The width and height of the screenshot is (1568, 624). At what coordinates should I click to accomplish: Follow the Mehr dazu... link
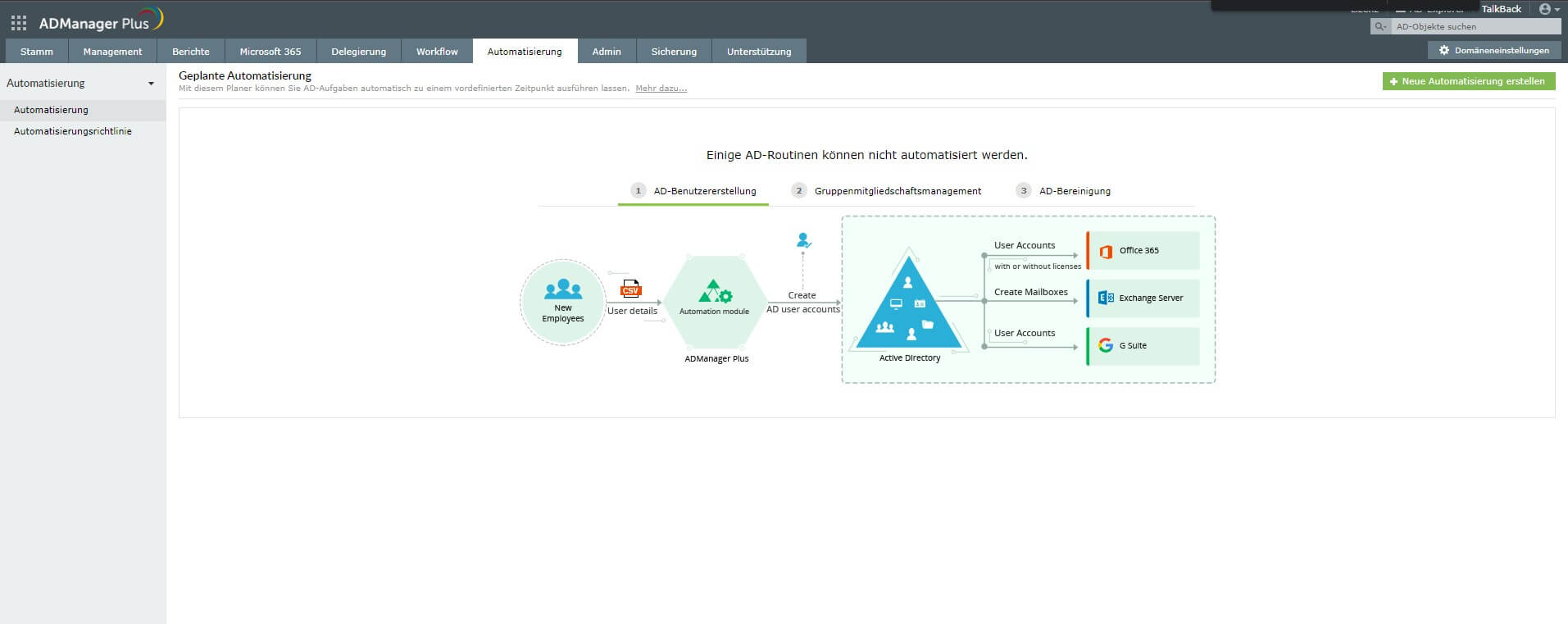pyautogui.click(x=661, y=89)
